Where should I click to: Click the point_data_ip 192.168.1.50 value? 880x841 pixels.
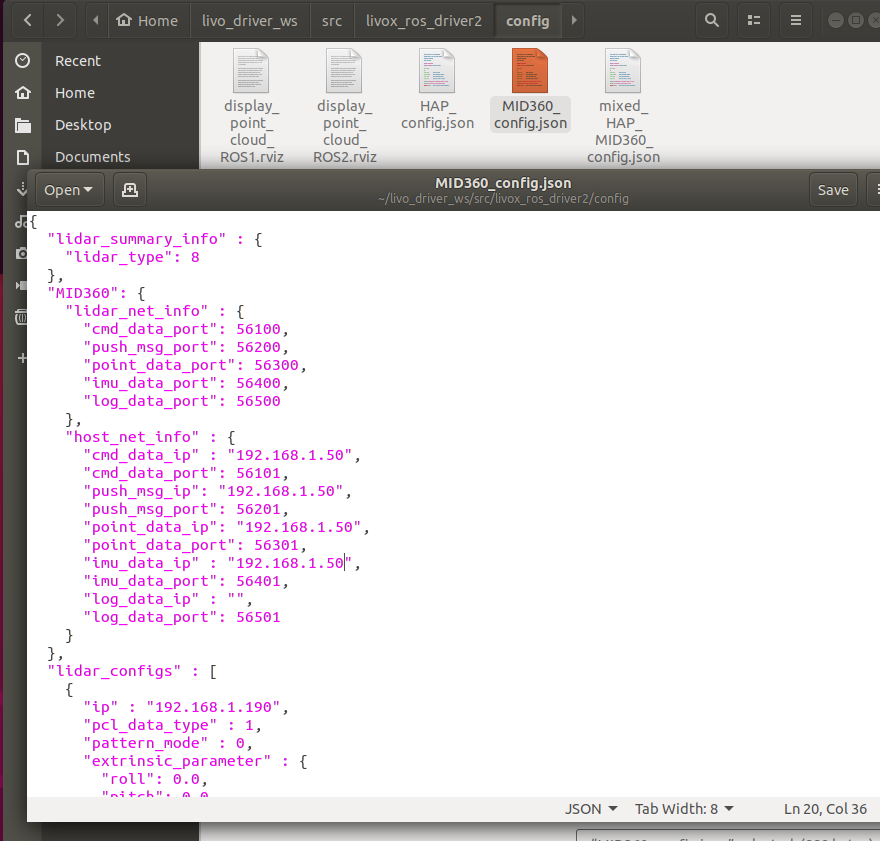299,527
